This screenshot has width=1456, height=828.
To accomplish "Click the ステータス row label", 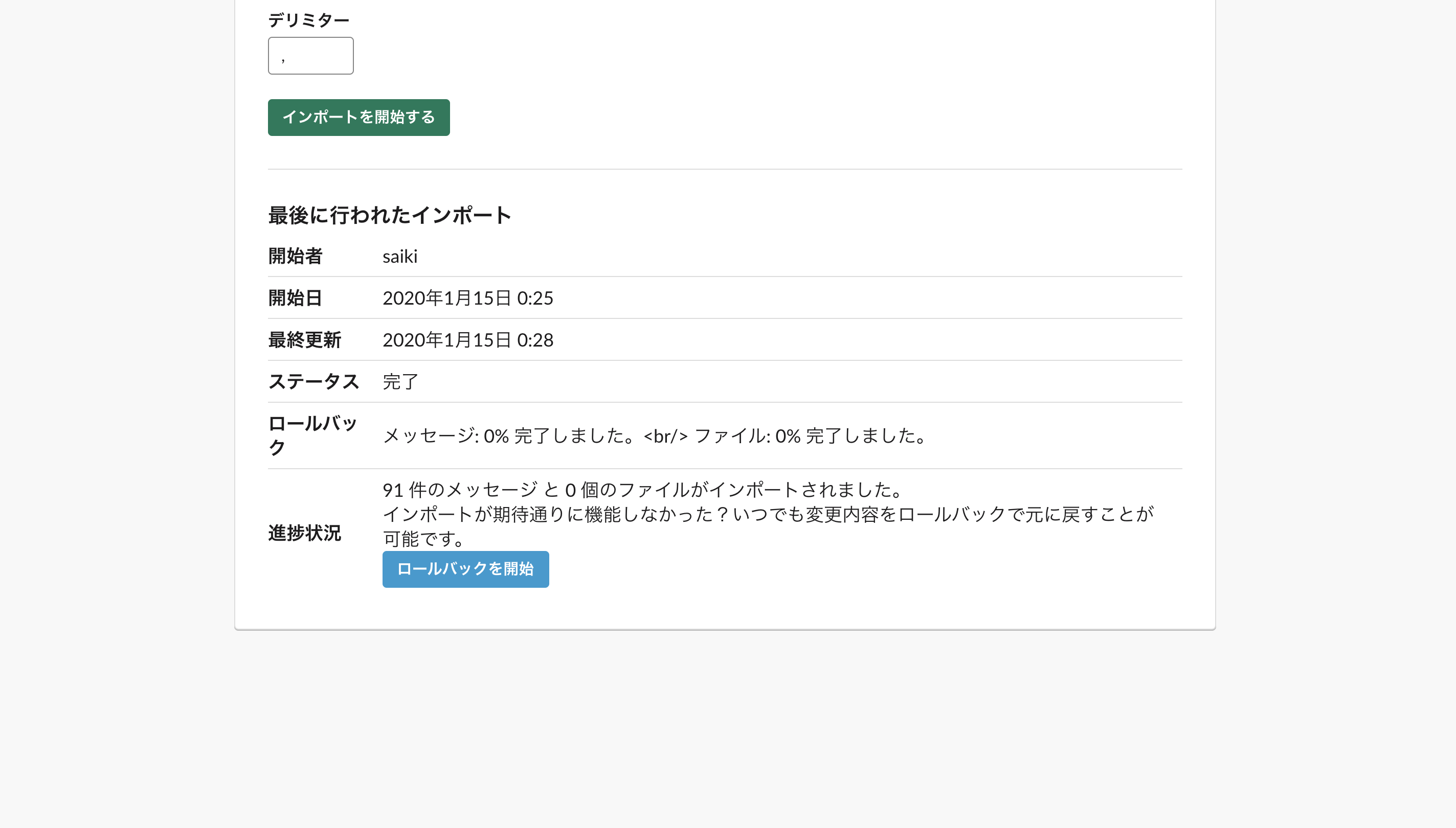I will (314, 381).
